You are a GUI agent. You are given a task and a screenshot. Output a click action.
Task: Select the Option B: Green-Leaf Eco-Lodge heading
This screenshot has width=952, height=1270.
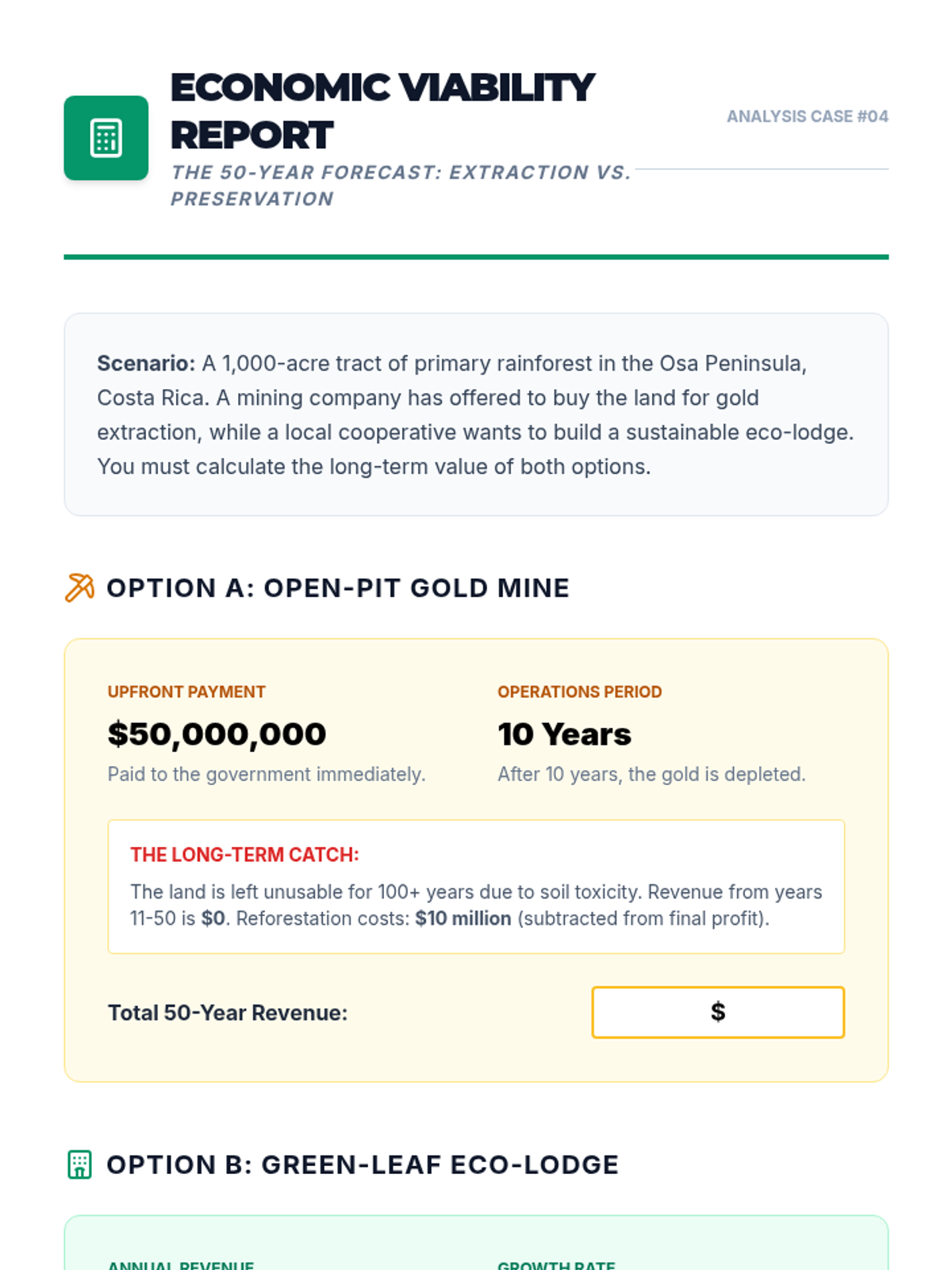click(363, 1164)
